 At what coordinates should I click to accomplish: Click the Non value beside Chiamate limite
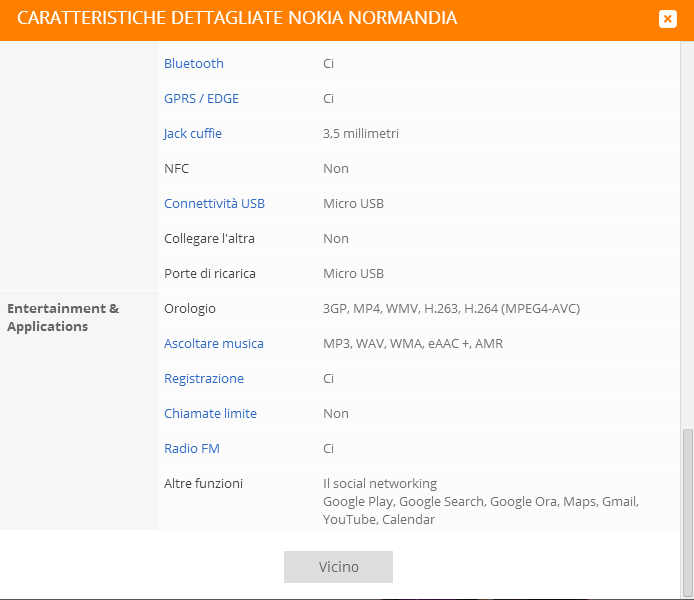[x=335, y=413]
